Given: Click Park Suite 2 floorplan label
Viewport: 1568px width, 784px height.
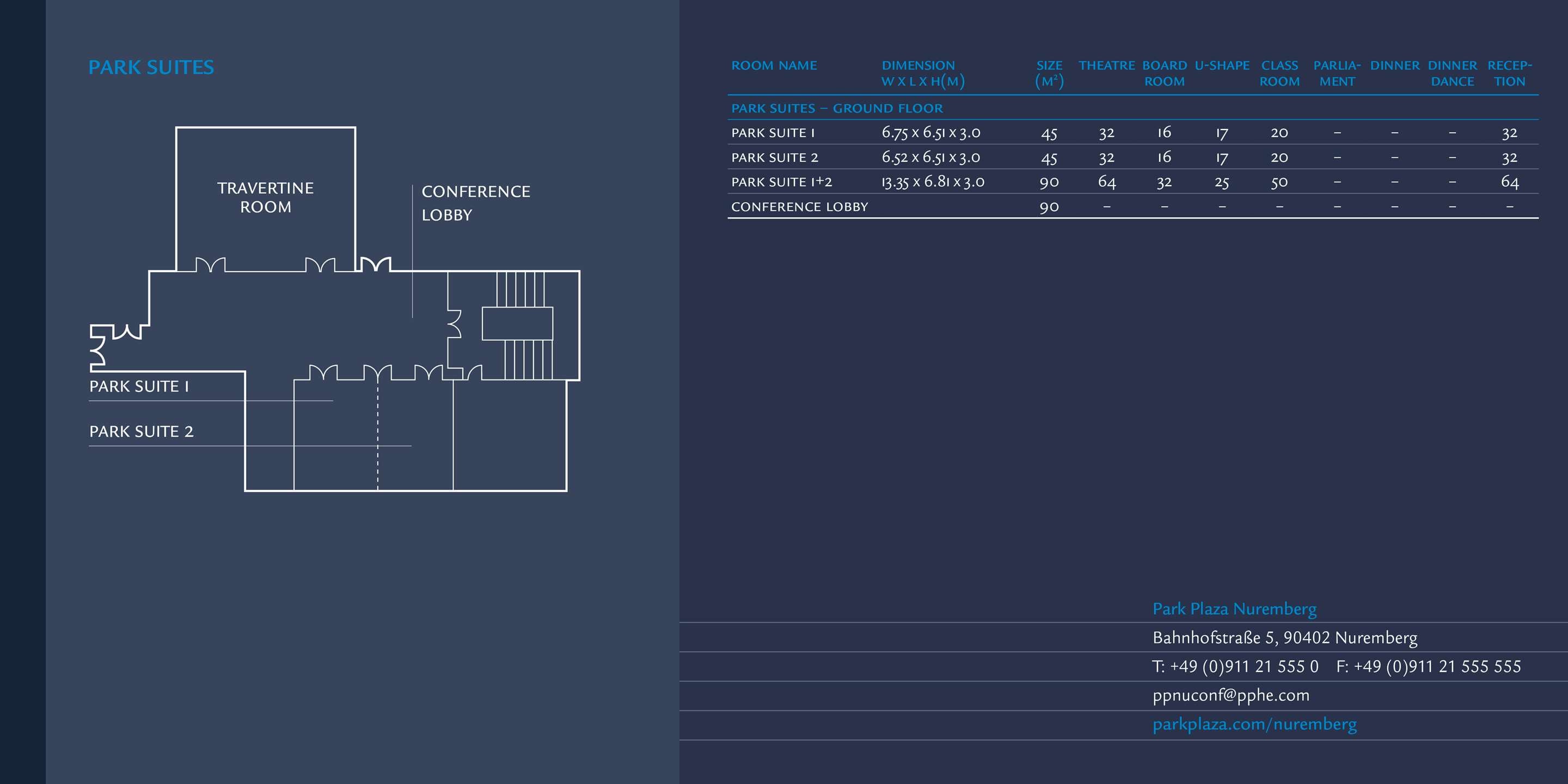Looking at the screenshot, I should pyautogui.click(x=141, y=432).
